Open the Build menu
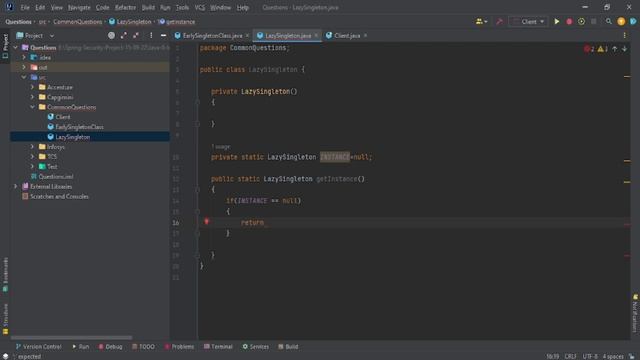640x360 pixels. [x=148, y=7]
